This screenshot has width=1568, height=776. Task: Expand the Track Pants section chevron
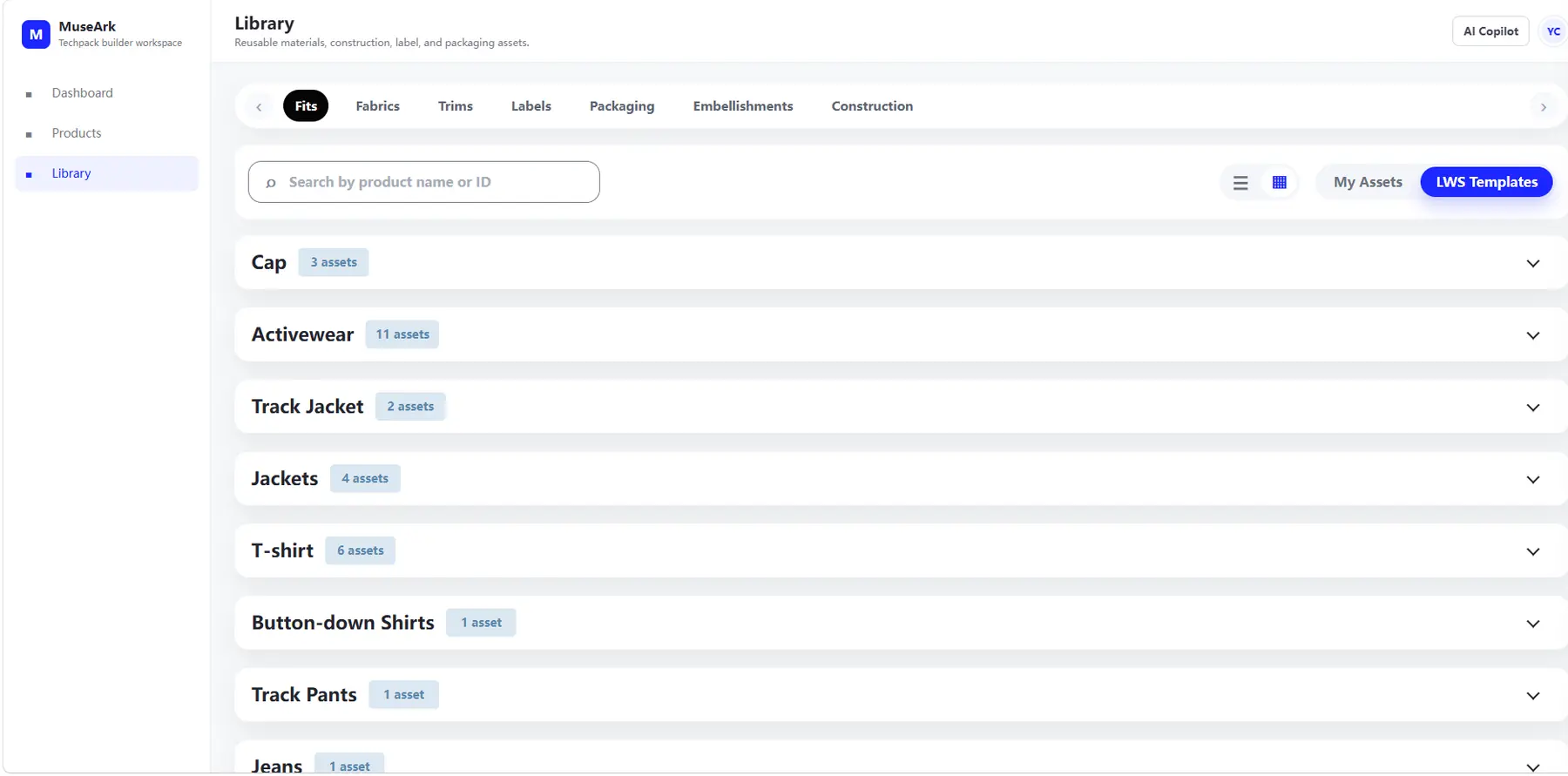coord(1533,696)
